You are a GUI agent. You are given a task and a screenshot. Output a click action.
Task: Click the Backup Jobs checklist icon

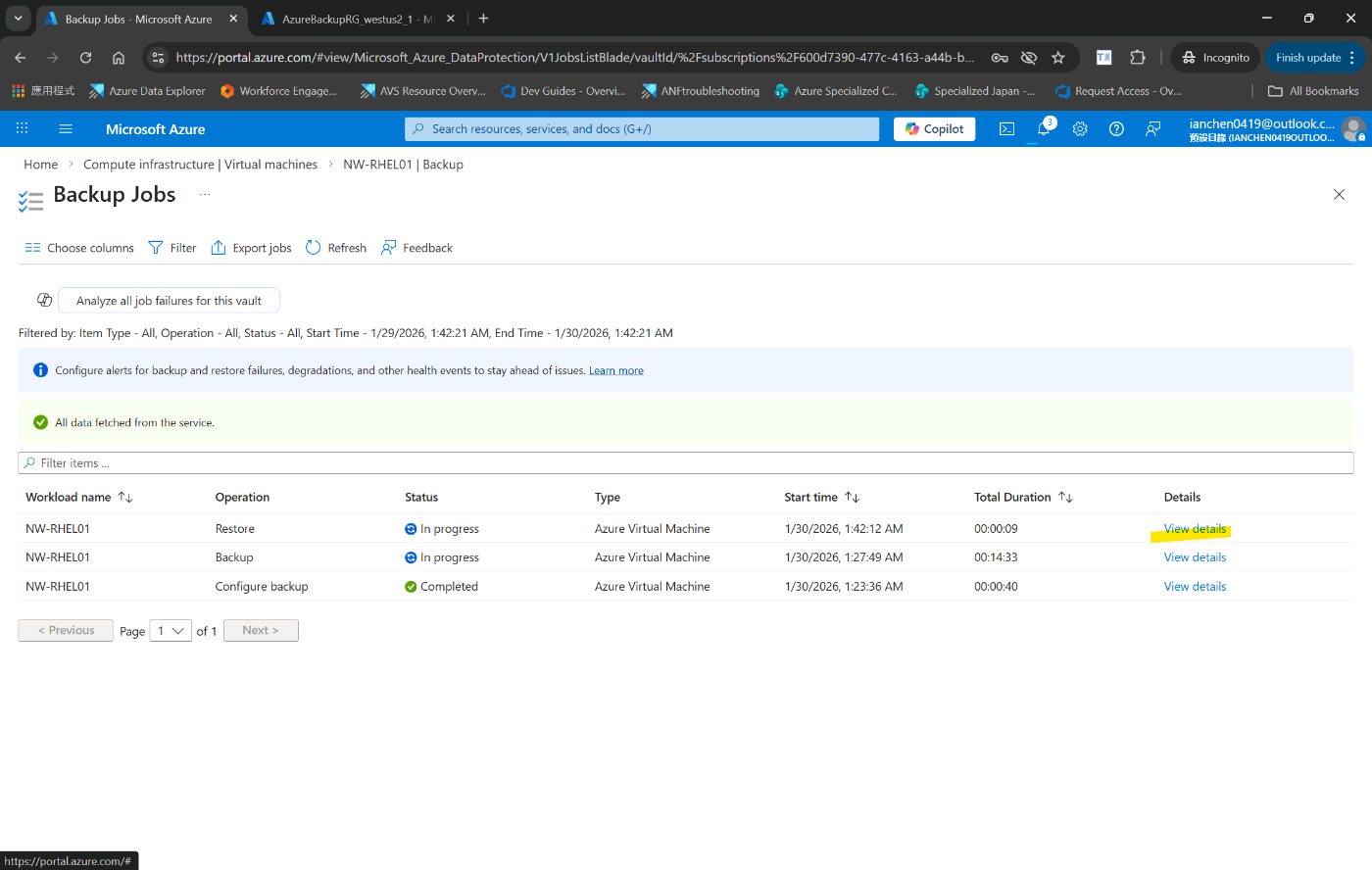pyautogui.click(x=30, y=200)
